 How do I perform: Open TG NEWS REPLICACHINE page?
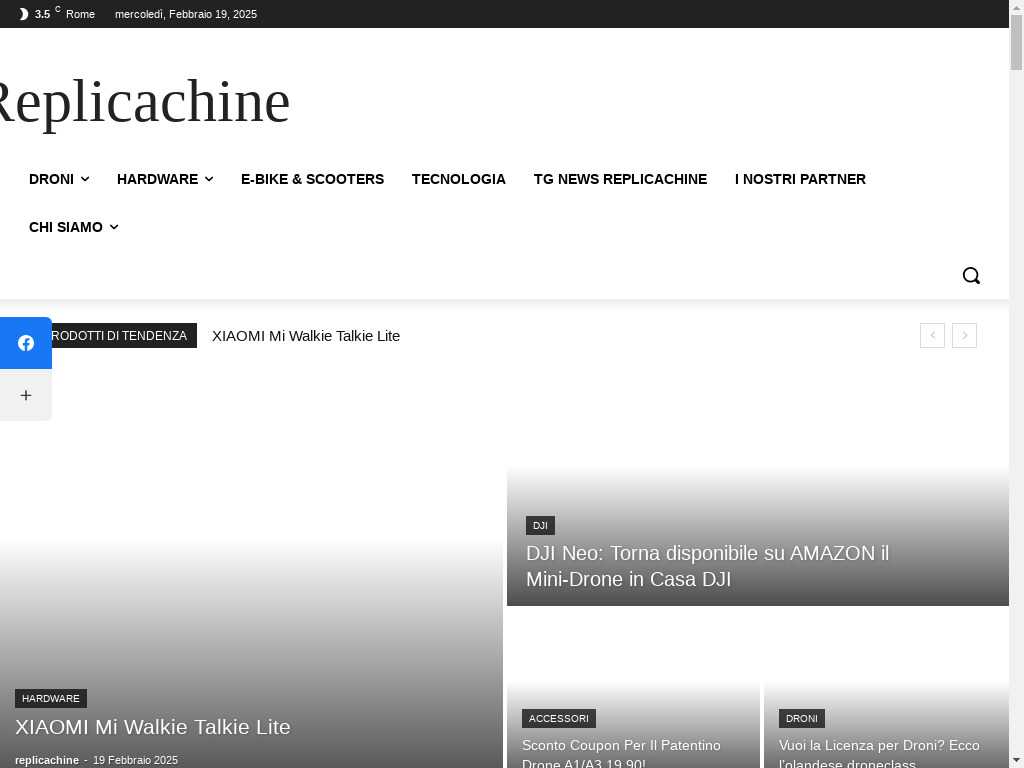tap(620, 179)
